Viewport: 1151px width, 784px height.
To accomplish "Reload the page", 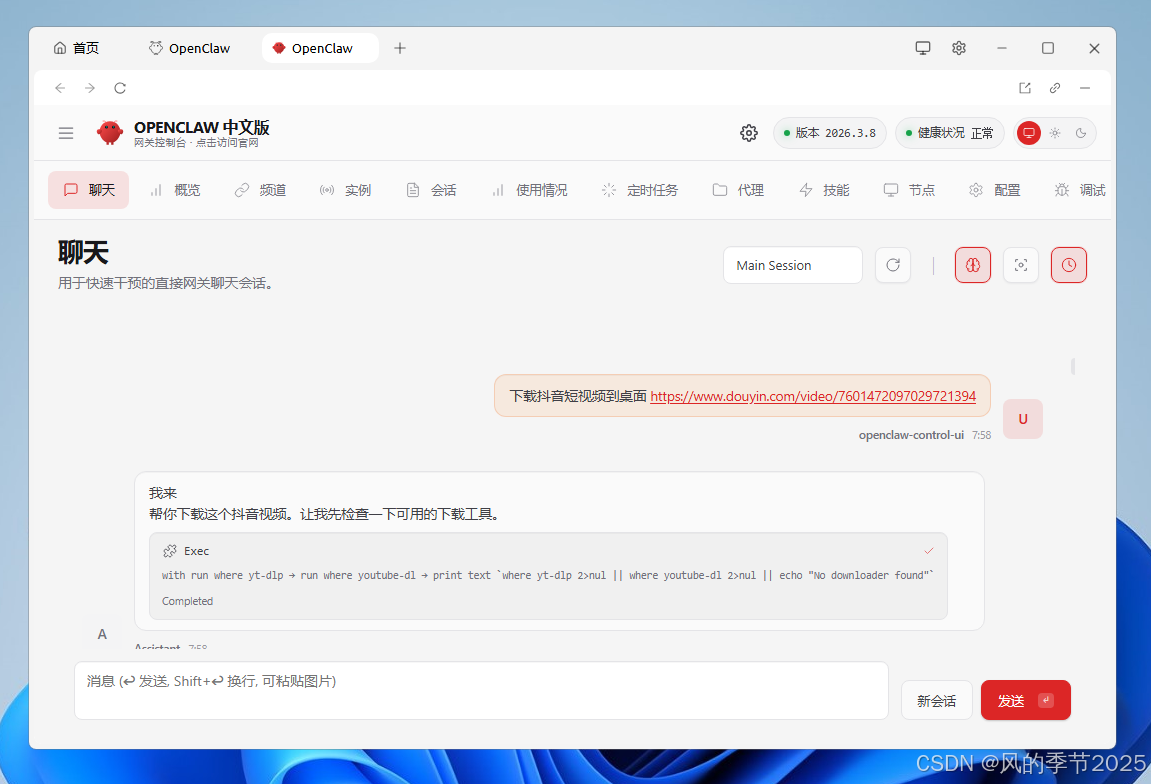I will pos(120,88).
